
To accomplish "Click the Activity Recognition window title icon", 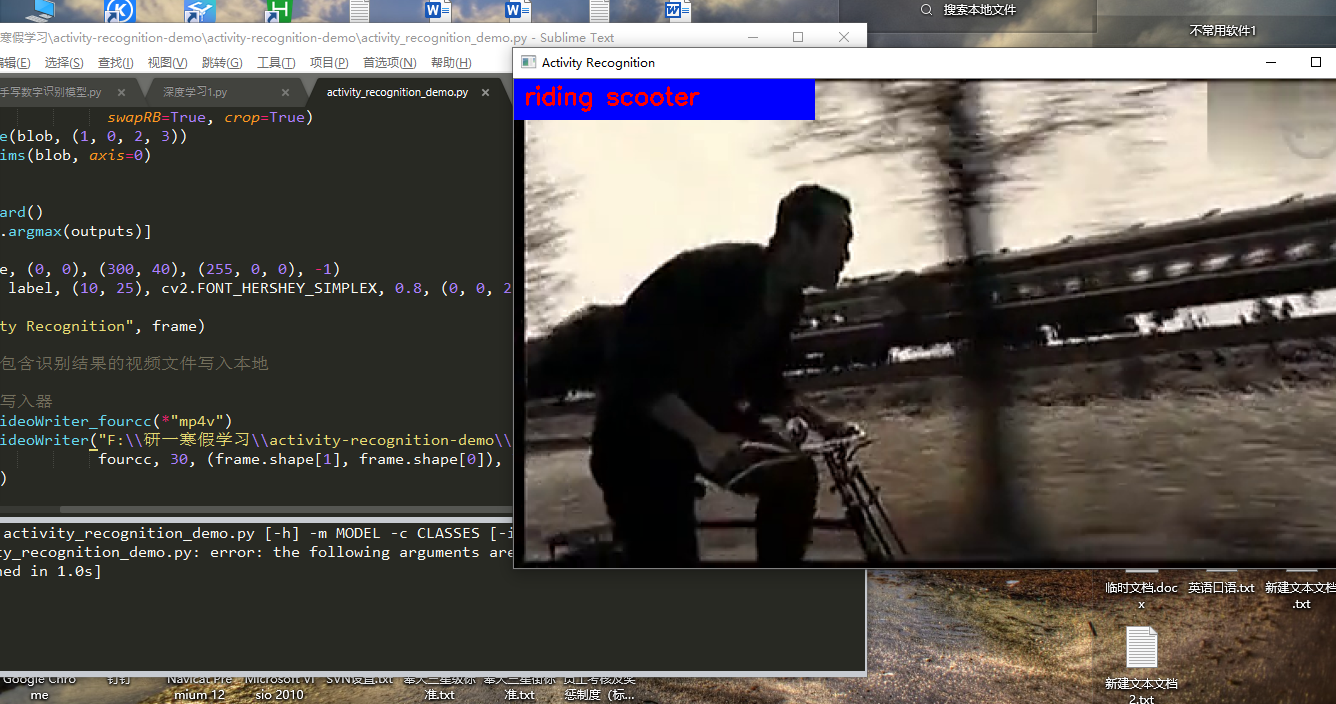I will coord(528,62).
